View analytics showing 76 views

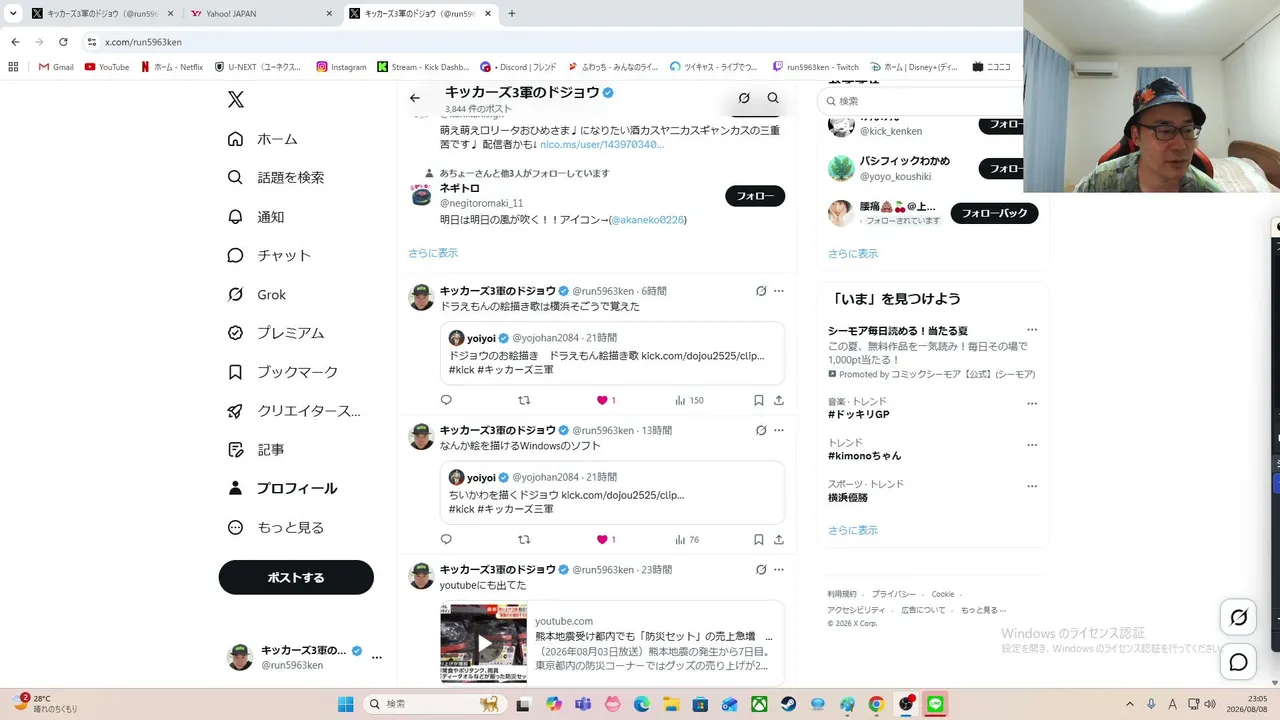pyautogui.click(x=687, y=539)
